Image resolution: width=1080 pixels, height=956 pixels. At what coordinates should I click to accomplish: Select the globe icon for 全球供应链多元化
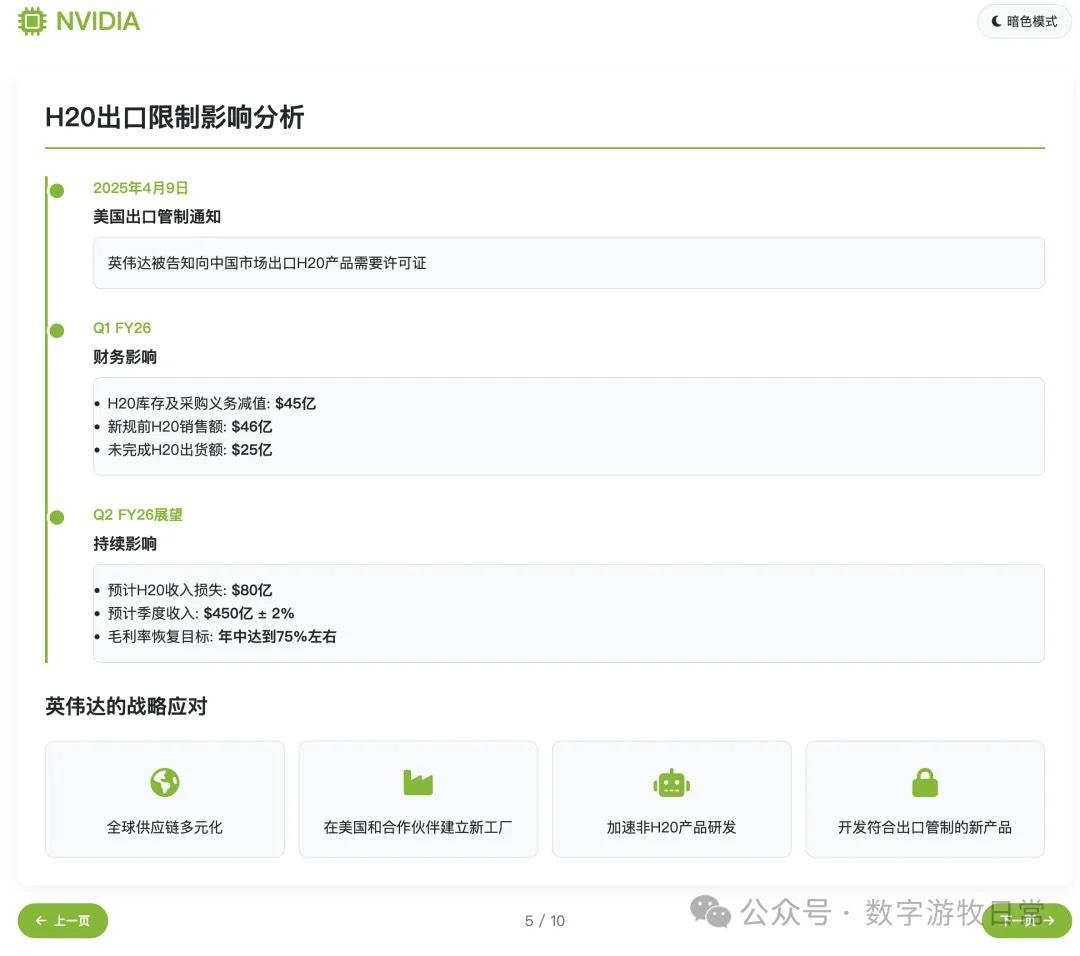click(x=164, y=783)
